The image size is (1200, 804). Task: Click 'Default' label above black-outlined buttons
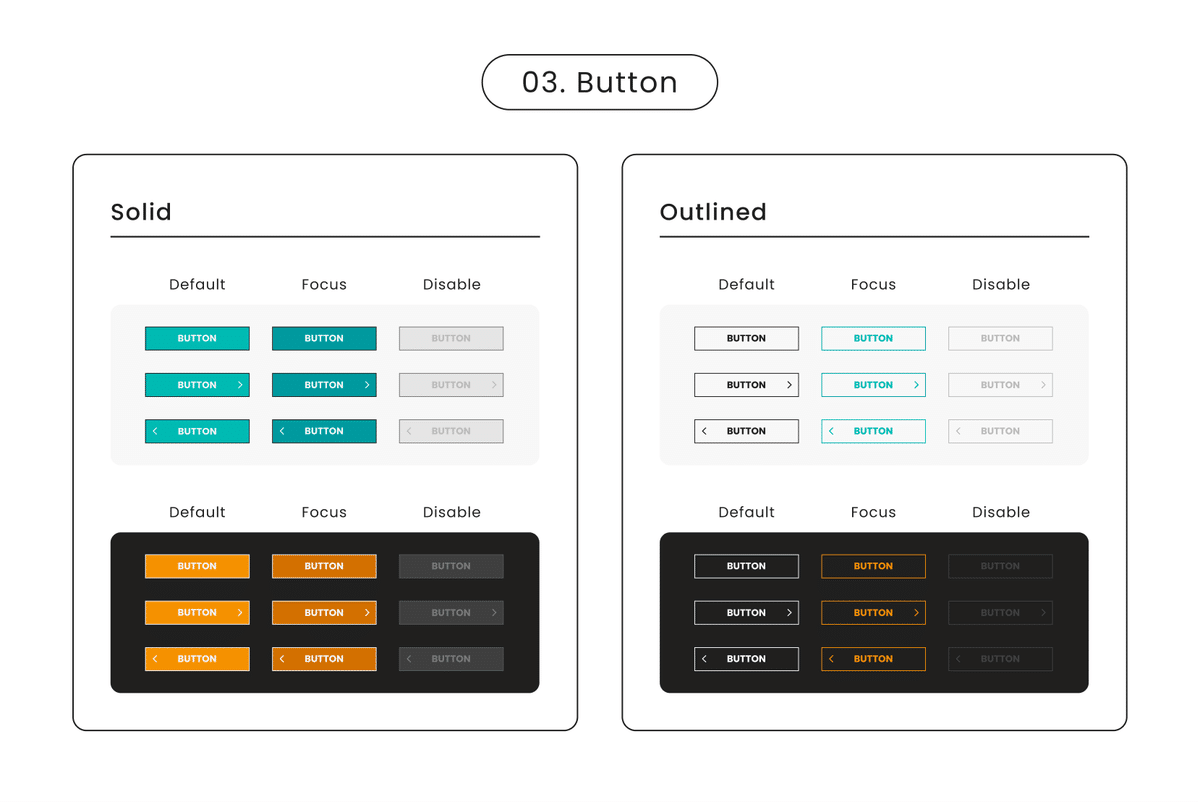click(746, 285)
